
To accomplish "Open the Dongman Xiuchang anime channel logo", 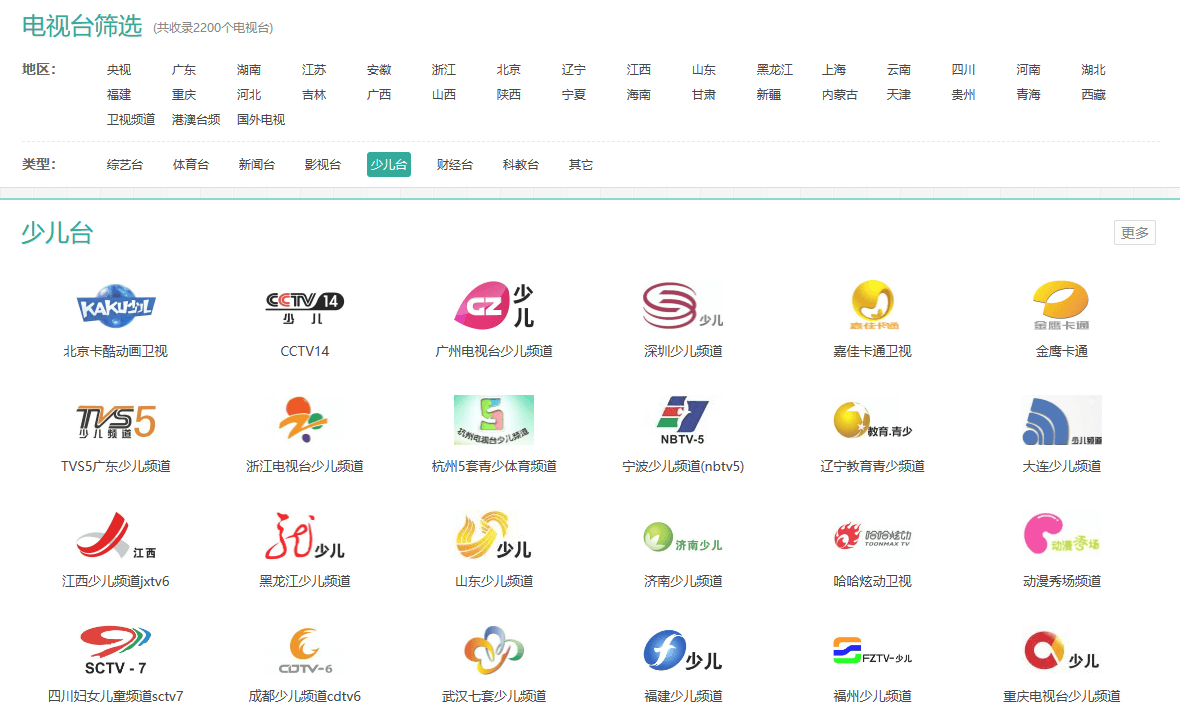I will tap(1062, 536).
